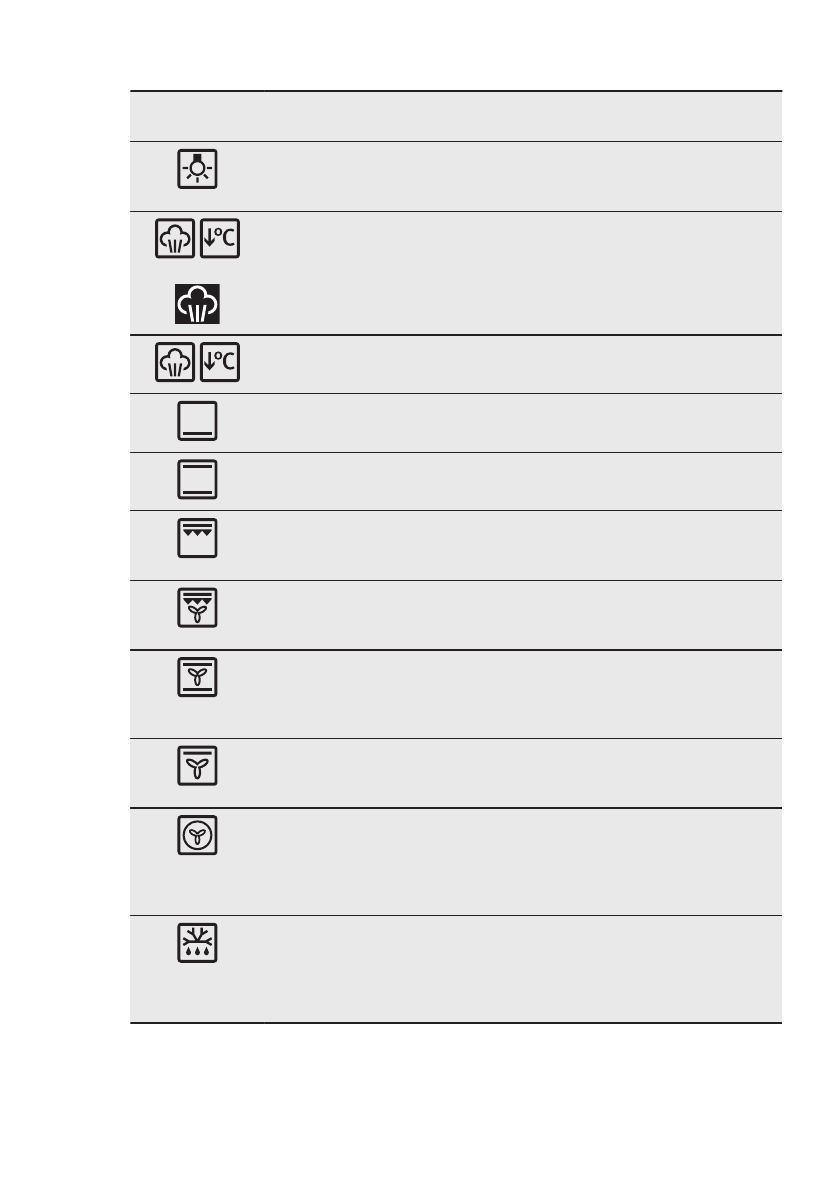
Task: Select the defrost snowflake and droplets icon
Action: tap(198, 943)
